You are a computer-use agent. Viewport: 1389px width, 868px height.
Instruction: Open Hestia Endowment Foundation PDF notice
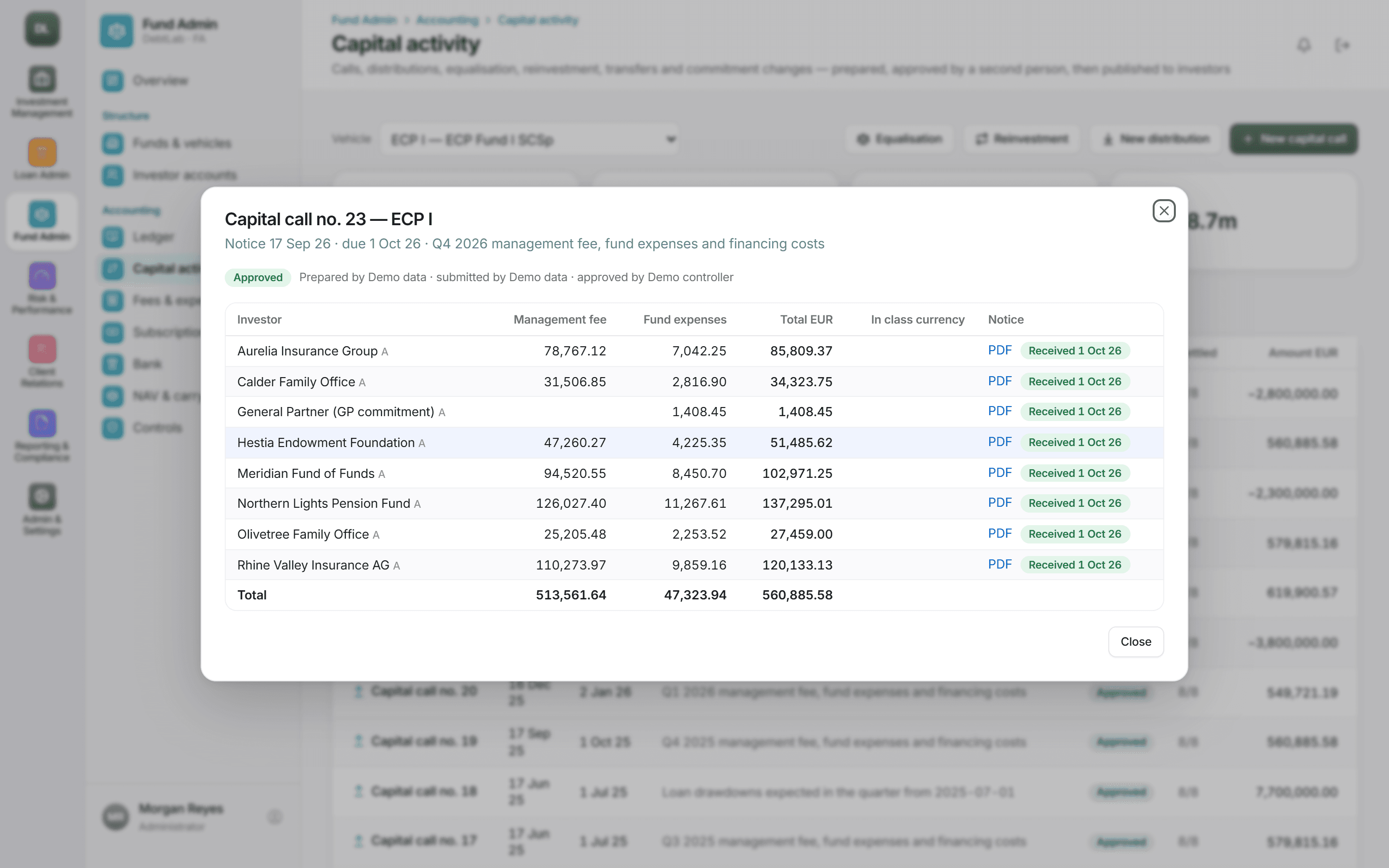(999, 442)
